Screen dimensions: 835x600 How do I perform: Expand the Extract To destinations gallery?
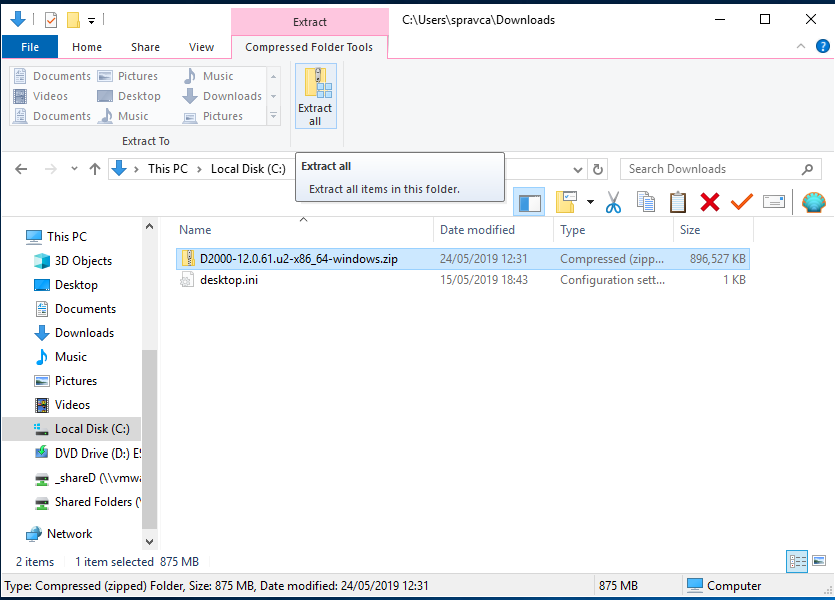274,117
